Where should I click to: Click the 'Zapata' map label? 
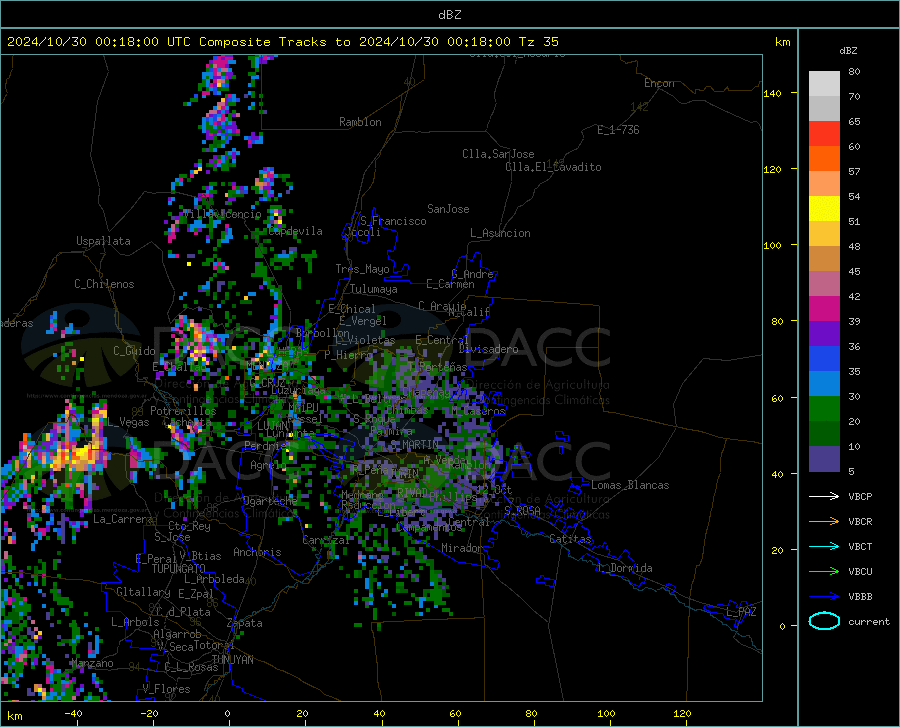[x=245, y=623]
